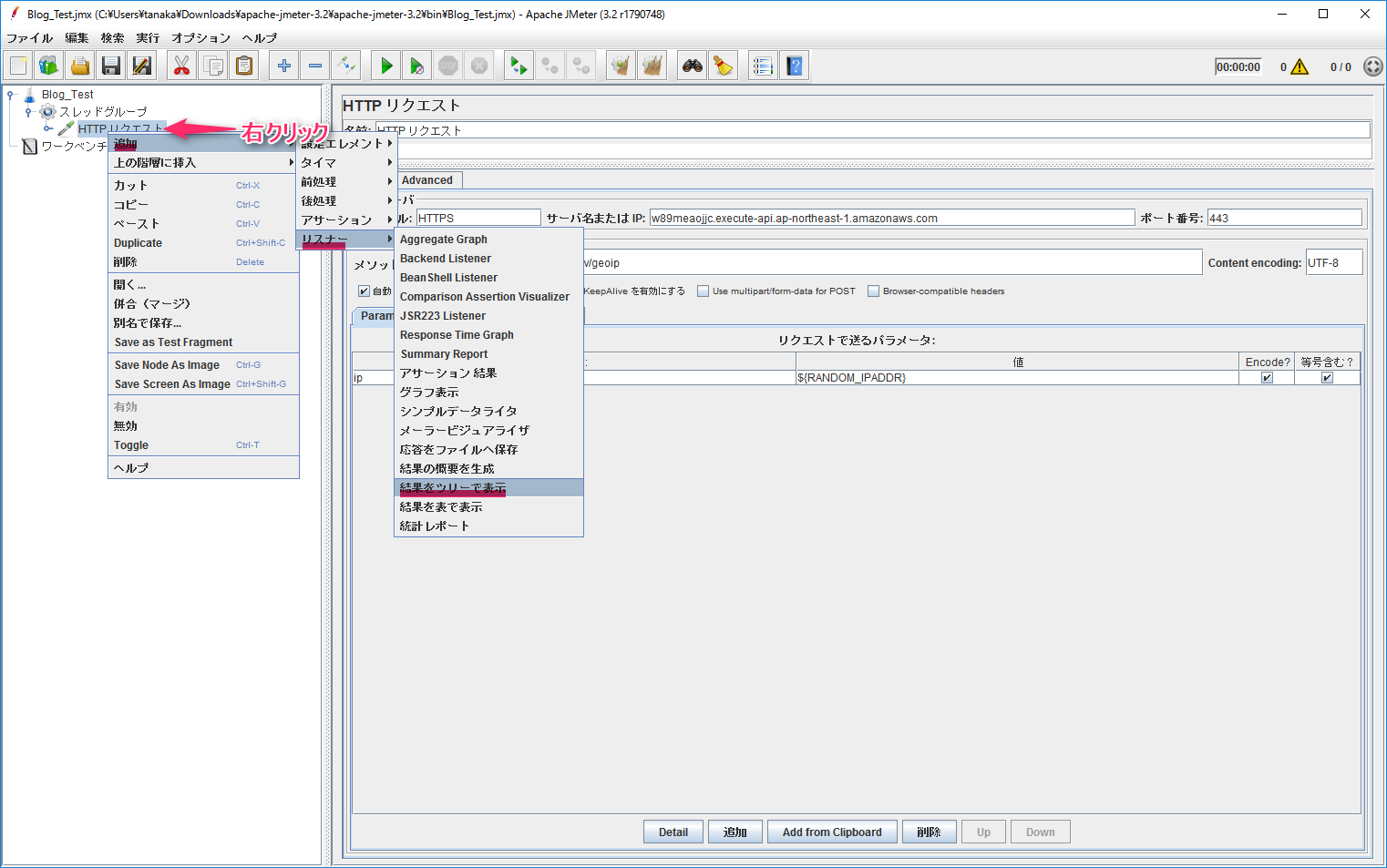
Task: Click Add from Clipboard button
Action: pyautogui.click(x=832, y=832)
